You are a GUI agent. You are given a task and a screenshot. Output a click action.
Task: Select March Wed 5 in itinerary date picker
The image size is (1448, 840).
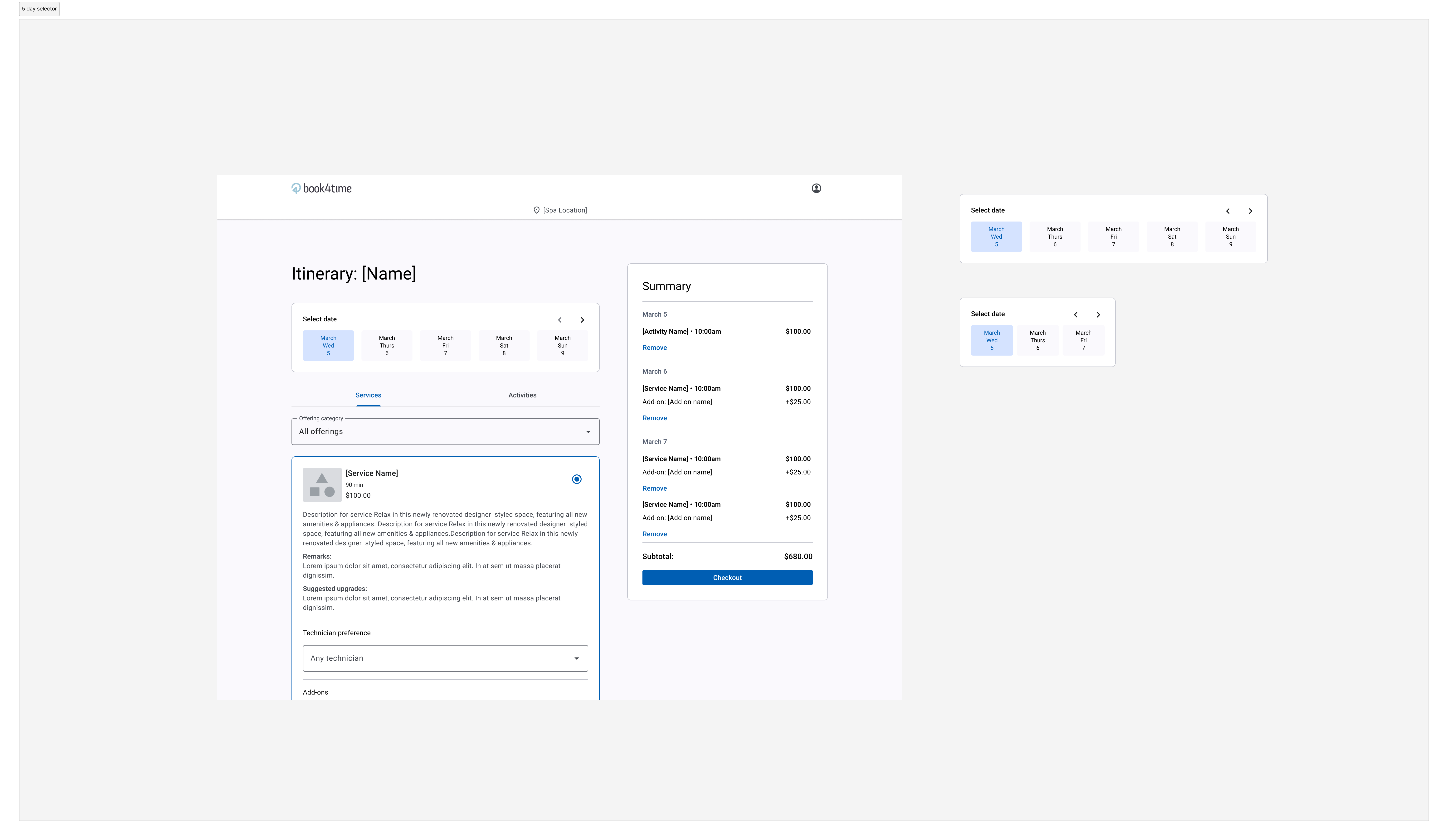pyautogui.click(x=328, y=346)
